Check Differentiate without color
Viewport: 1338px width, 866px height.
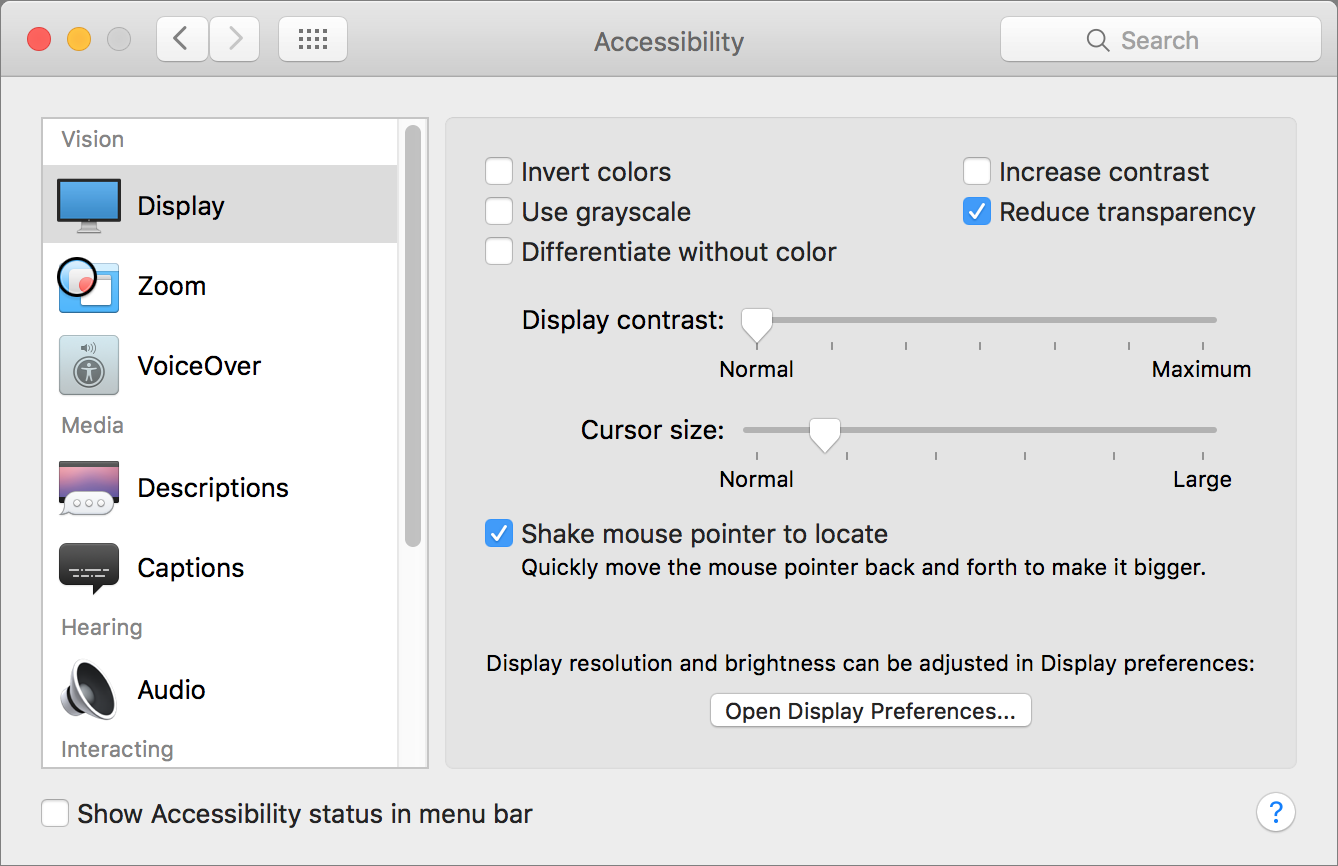[x=499, y=252]
